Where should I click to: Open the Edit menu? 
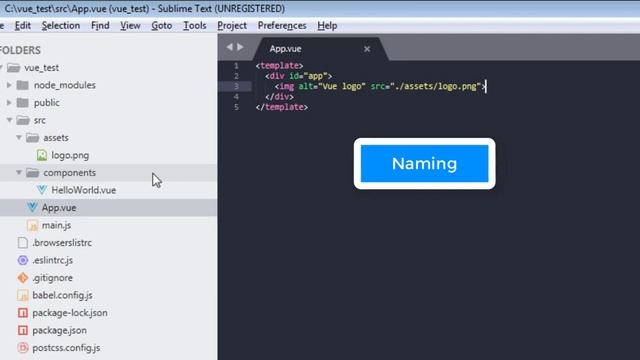pos(23,26)
